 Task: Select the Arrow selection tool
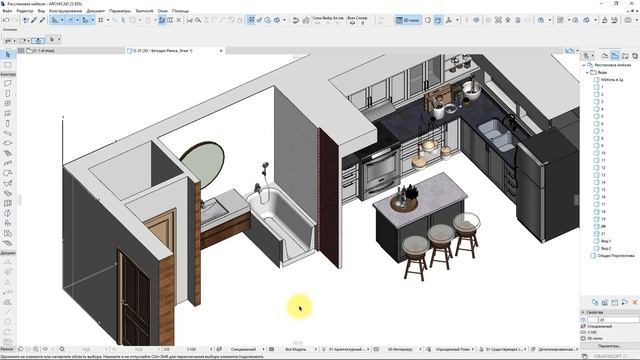8,55
